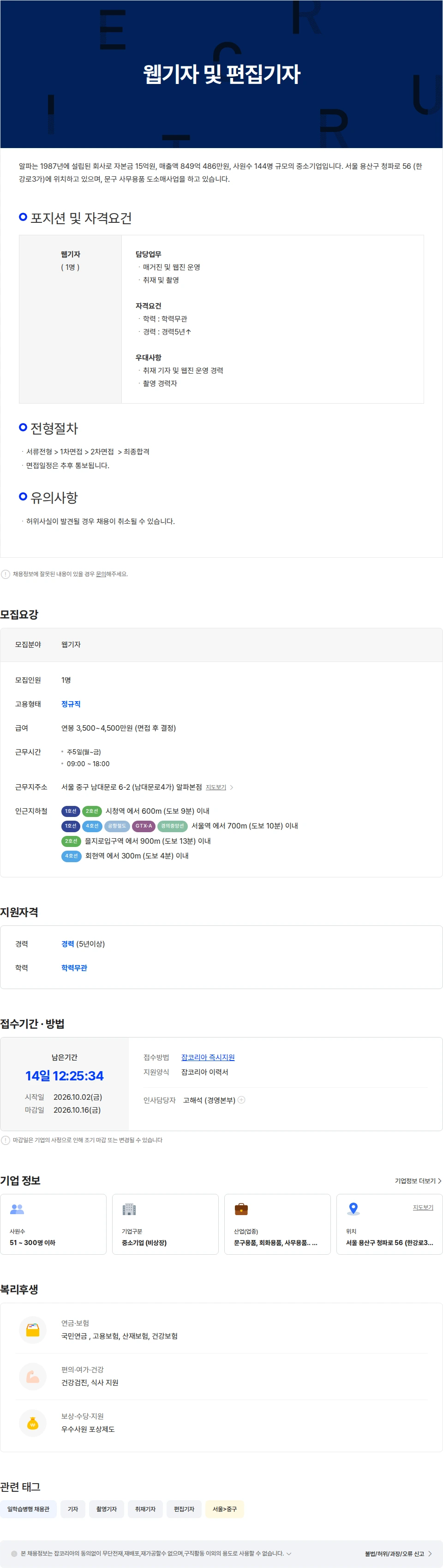Click 4호선 badge for 서울역
This screenshot has height=1568, width=443.
(92, 826)
